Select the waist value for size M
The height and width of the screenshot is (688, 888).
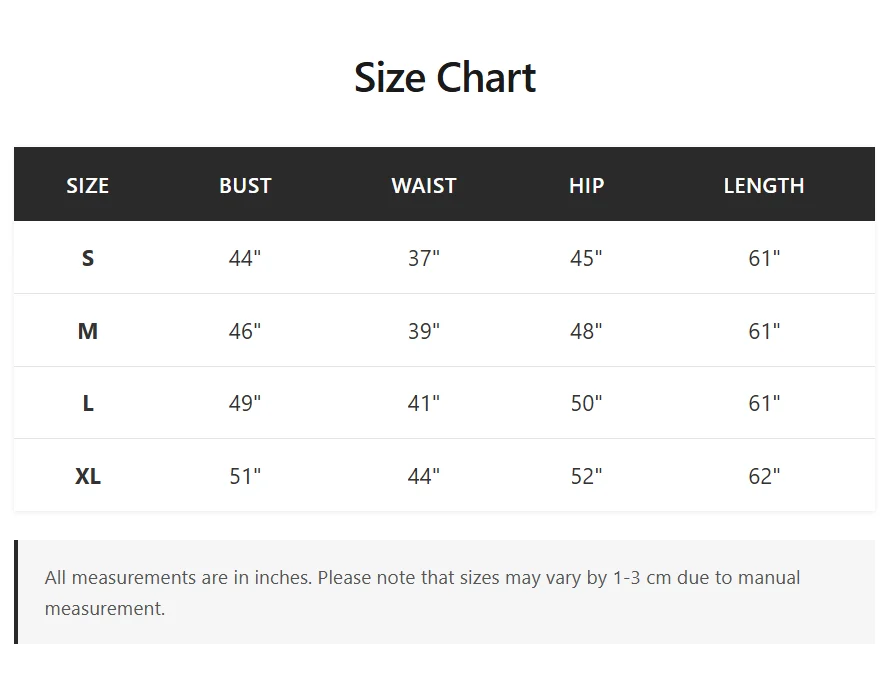(423, 331)
